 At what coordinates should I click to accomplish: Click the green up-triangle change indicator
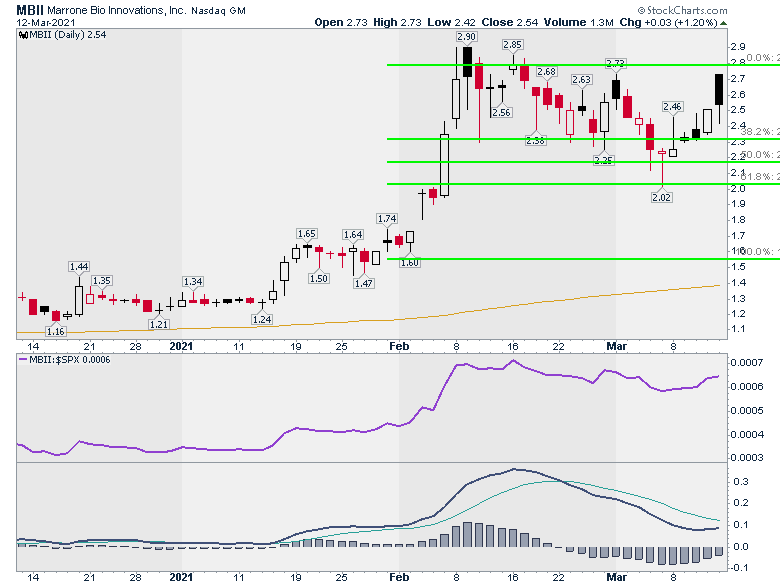coord(723,23)
